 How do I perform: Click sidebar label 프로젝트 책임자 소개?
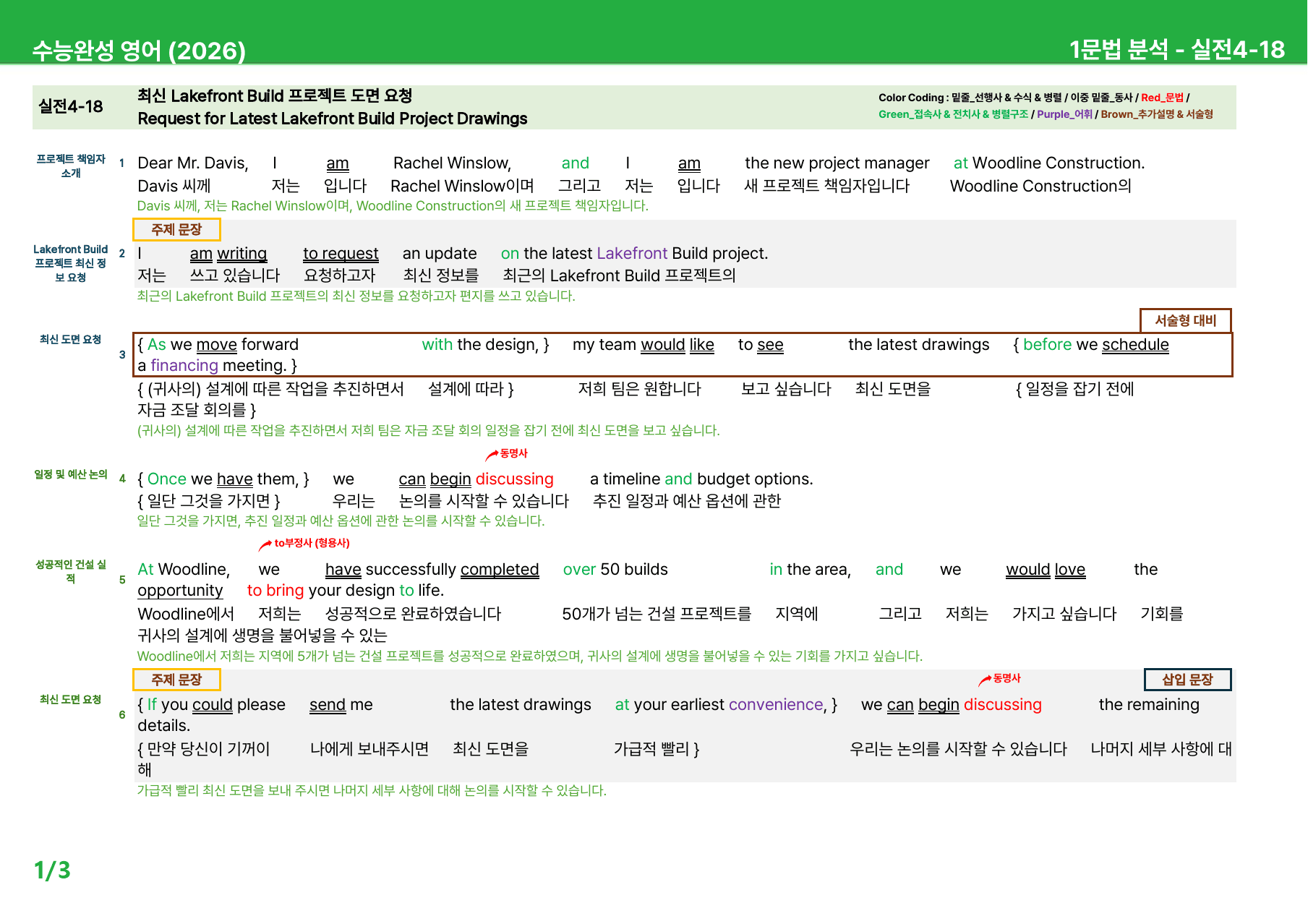pyautogui.click(x=71, y=166)
